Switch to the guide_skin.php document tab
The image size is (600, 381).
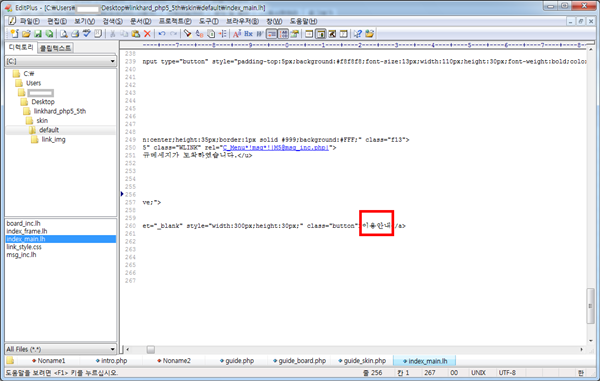(362, 361)
